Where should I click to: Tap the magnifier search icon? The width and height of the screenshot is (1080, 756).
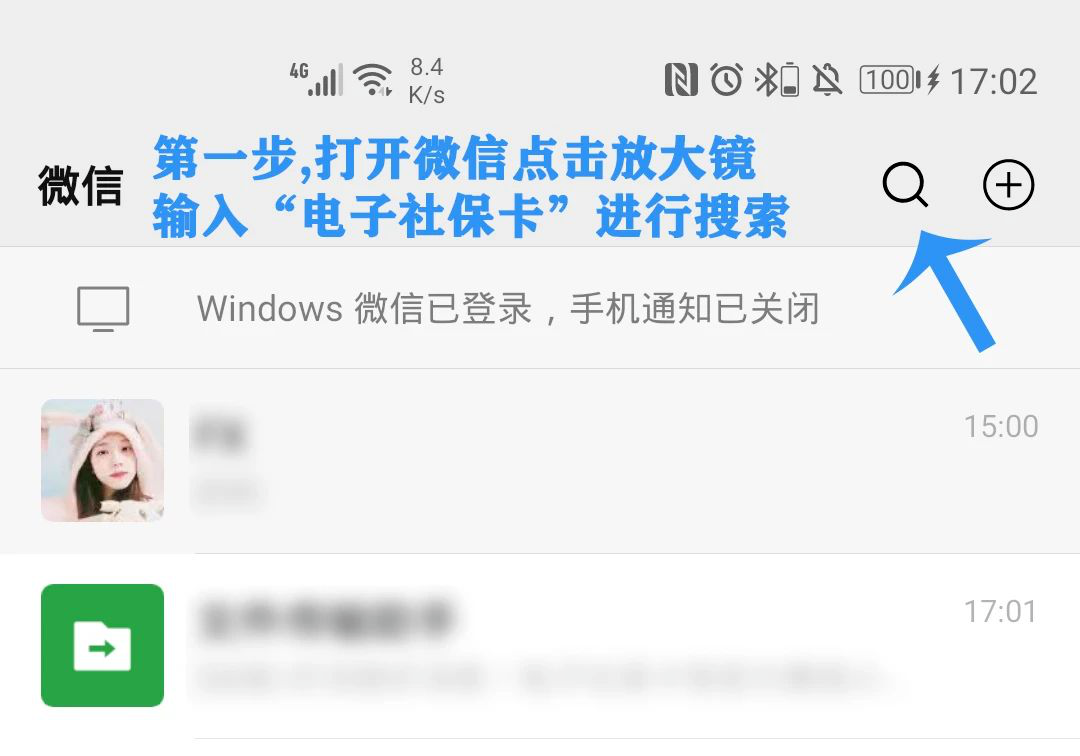coord(905,184)
